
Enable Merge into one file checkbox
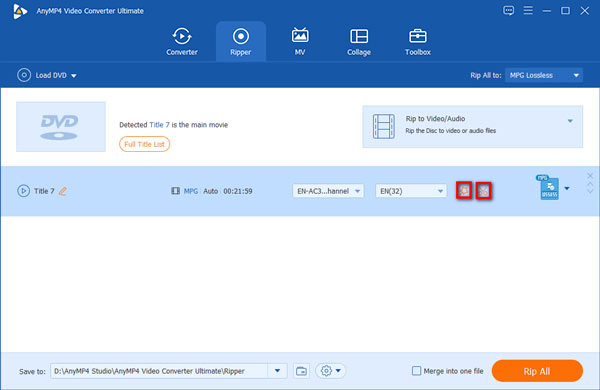(416, 371)
